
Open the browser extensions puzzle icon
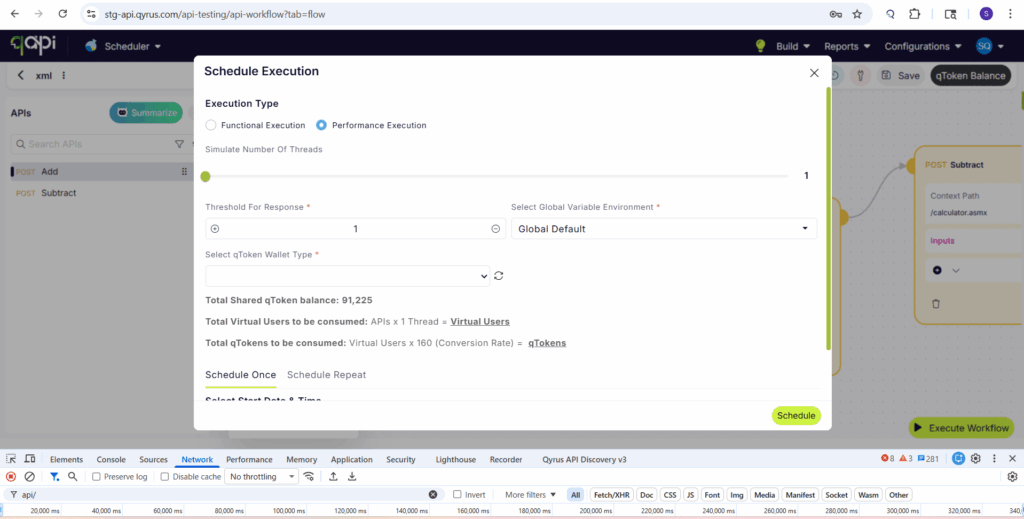coord(915,14)
